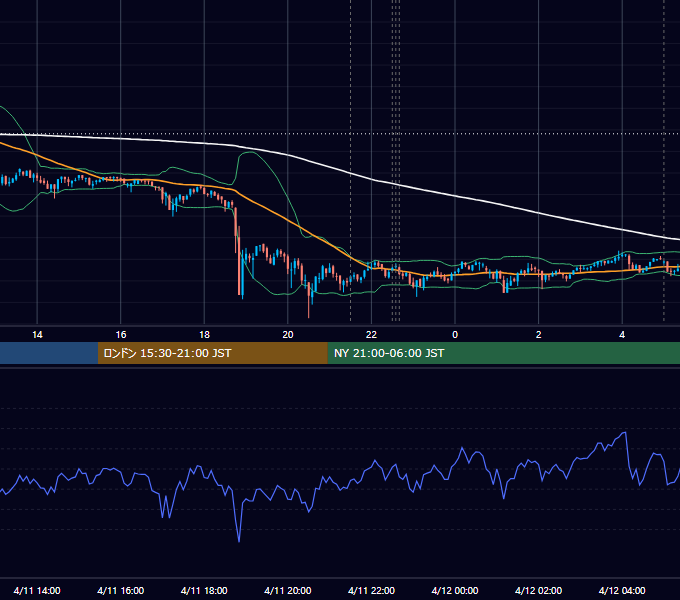680x600 pixels.
Task: Click the 4/11 20:00 date label
Action: click(x=288, y=590)
